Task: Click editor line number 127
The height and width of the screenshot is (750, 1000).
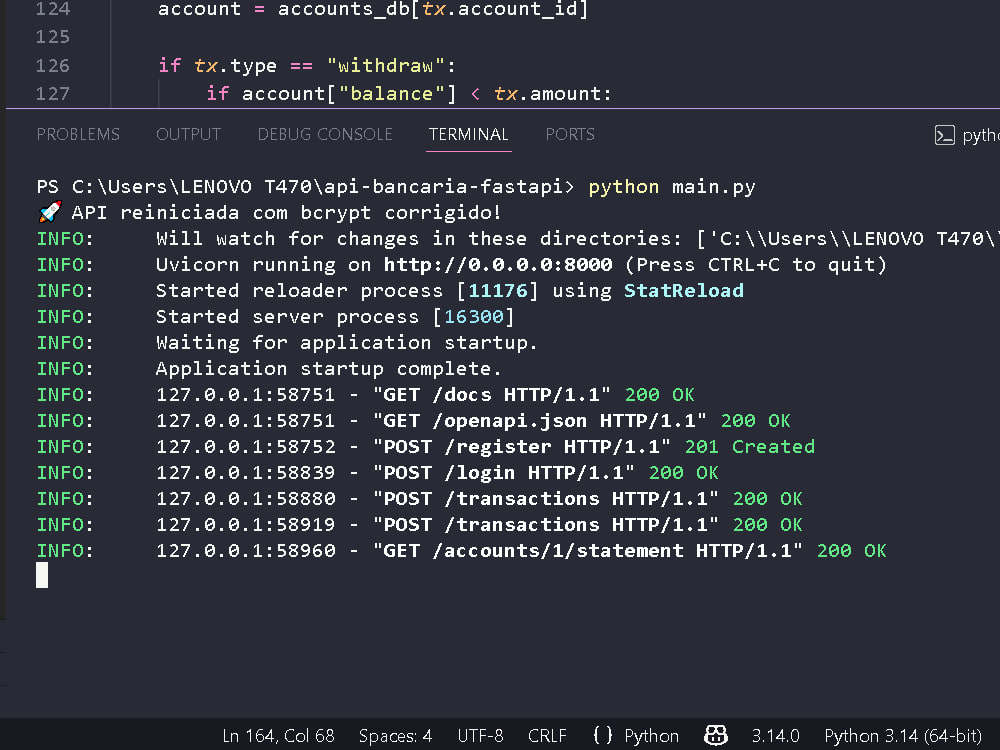Action: pyautogui.click(x=52, y=94)
